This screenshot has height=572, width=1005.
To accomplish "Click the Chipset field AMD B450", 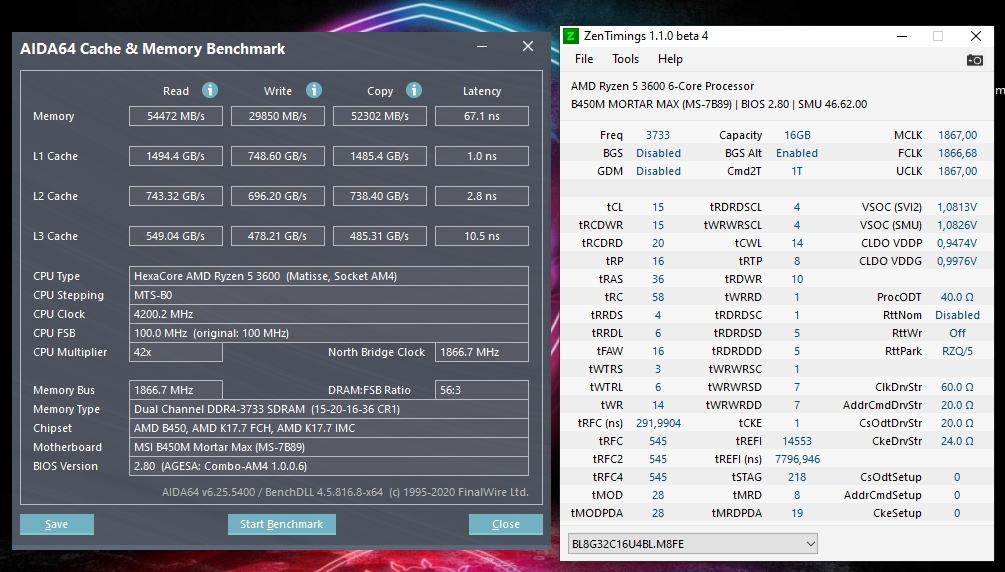I will (329, 428).
